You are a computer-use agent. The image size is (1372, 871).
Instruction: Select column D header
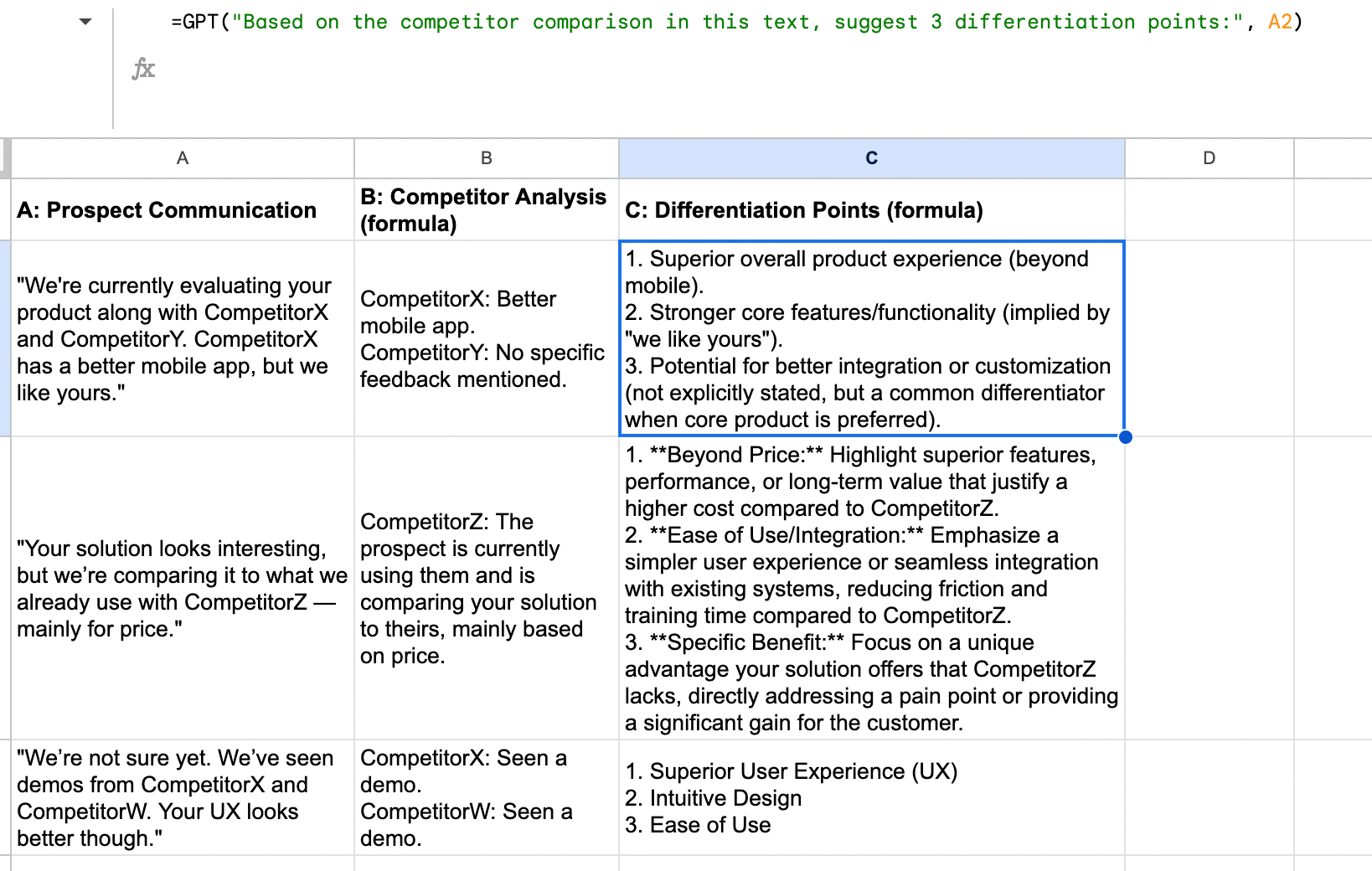point(1209,158)
